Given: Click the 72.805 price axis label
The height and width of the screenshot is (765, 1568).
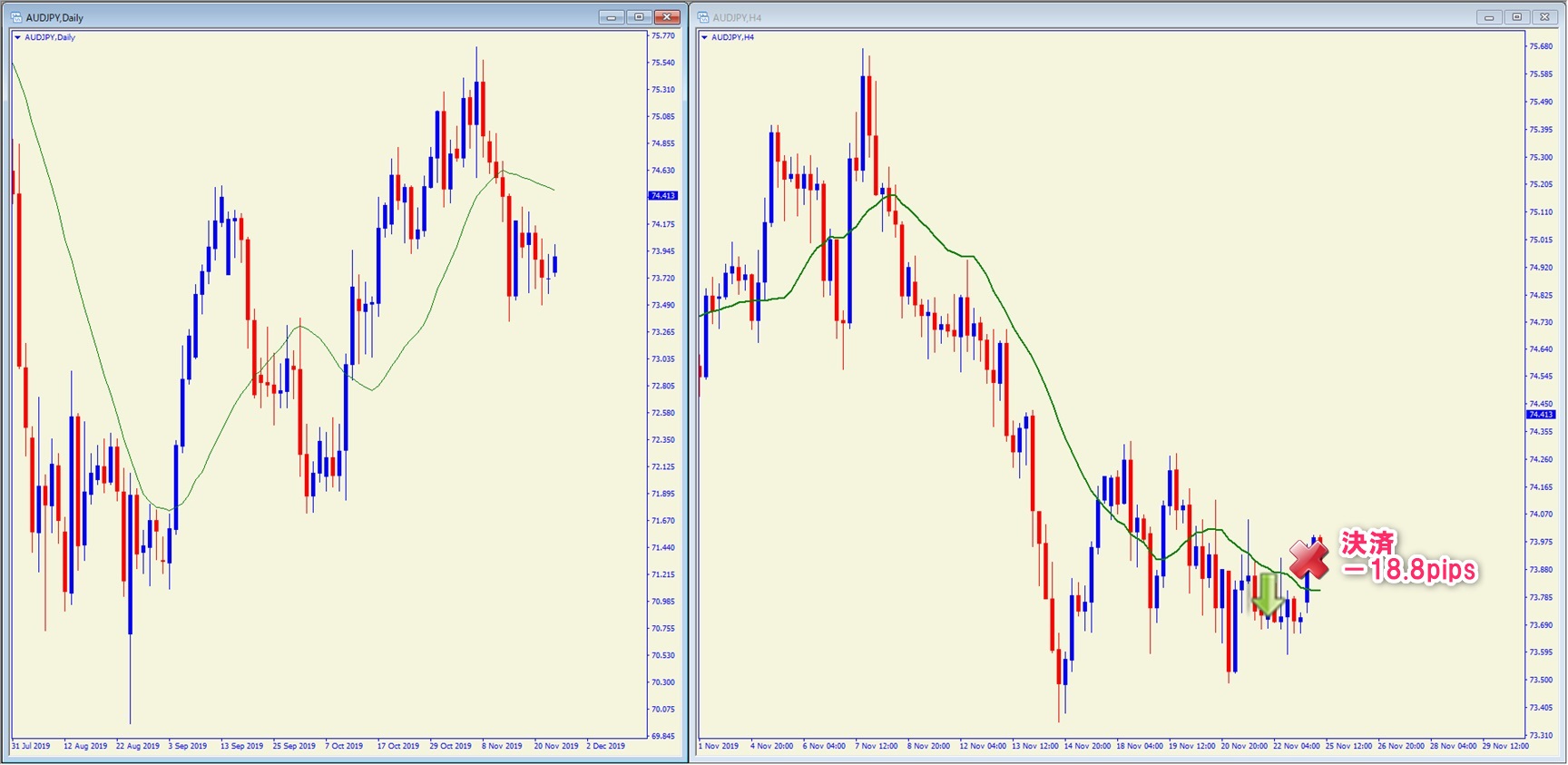Looking at the screenshot, I should [663, 387].
